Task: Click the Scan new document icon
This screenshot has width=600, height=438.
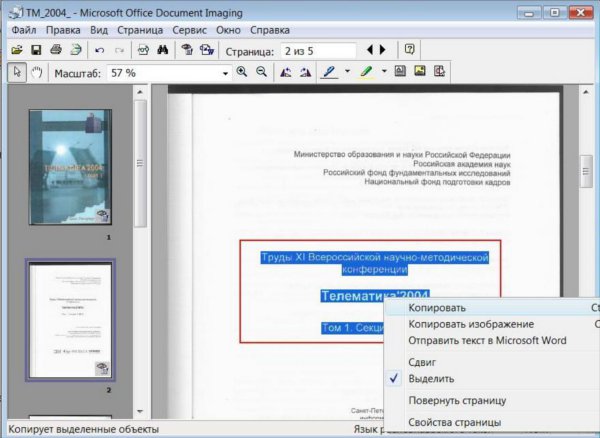Action: [x=76, y=50]
